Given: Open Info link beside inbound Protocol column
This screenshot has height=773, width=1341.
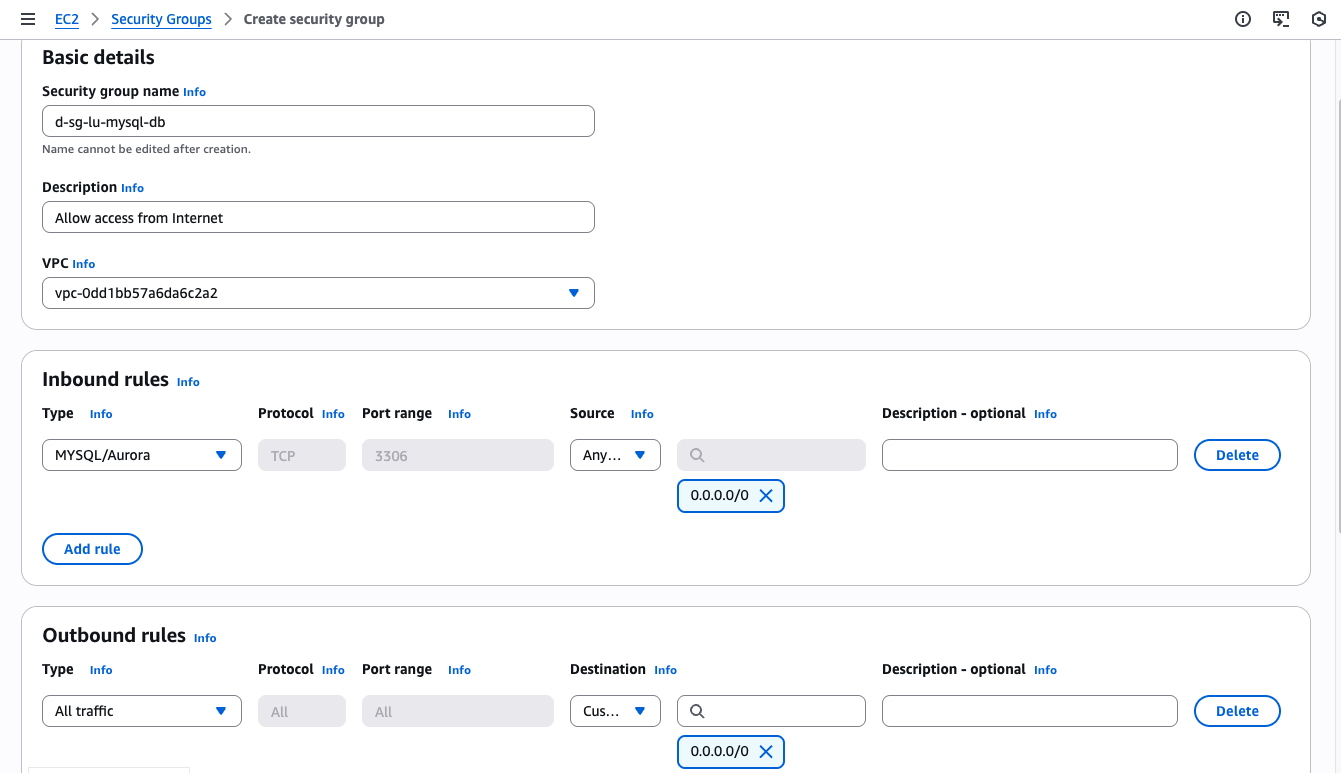Looking at the screenshot, I should (x=333, y=414).
